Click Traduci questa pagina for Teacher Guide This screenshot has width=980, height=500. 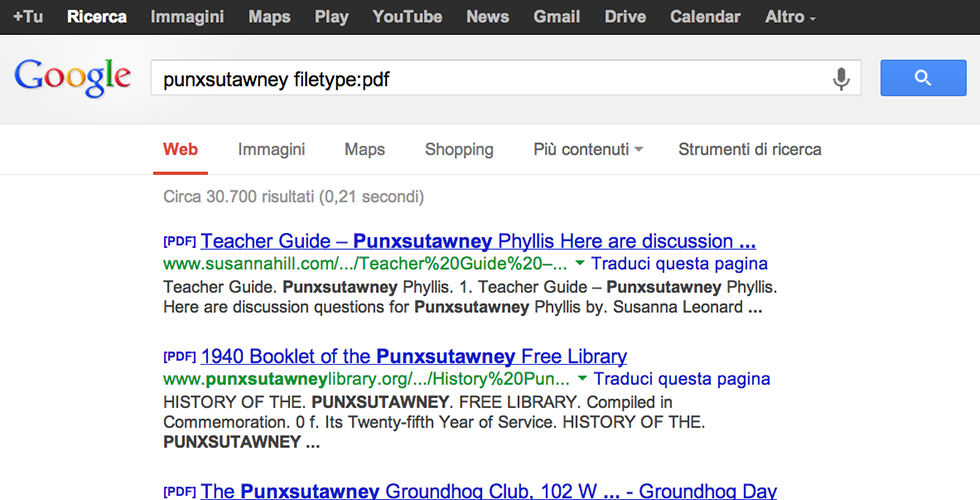coord(679,265)
